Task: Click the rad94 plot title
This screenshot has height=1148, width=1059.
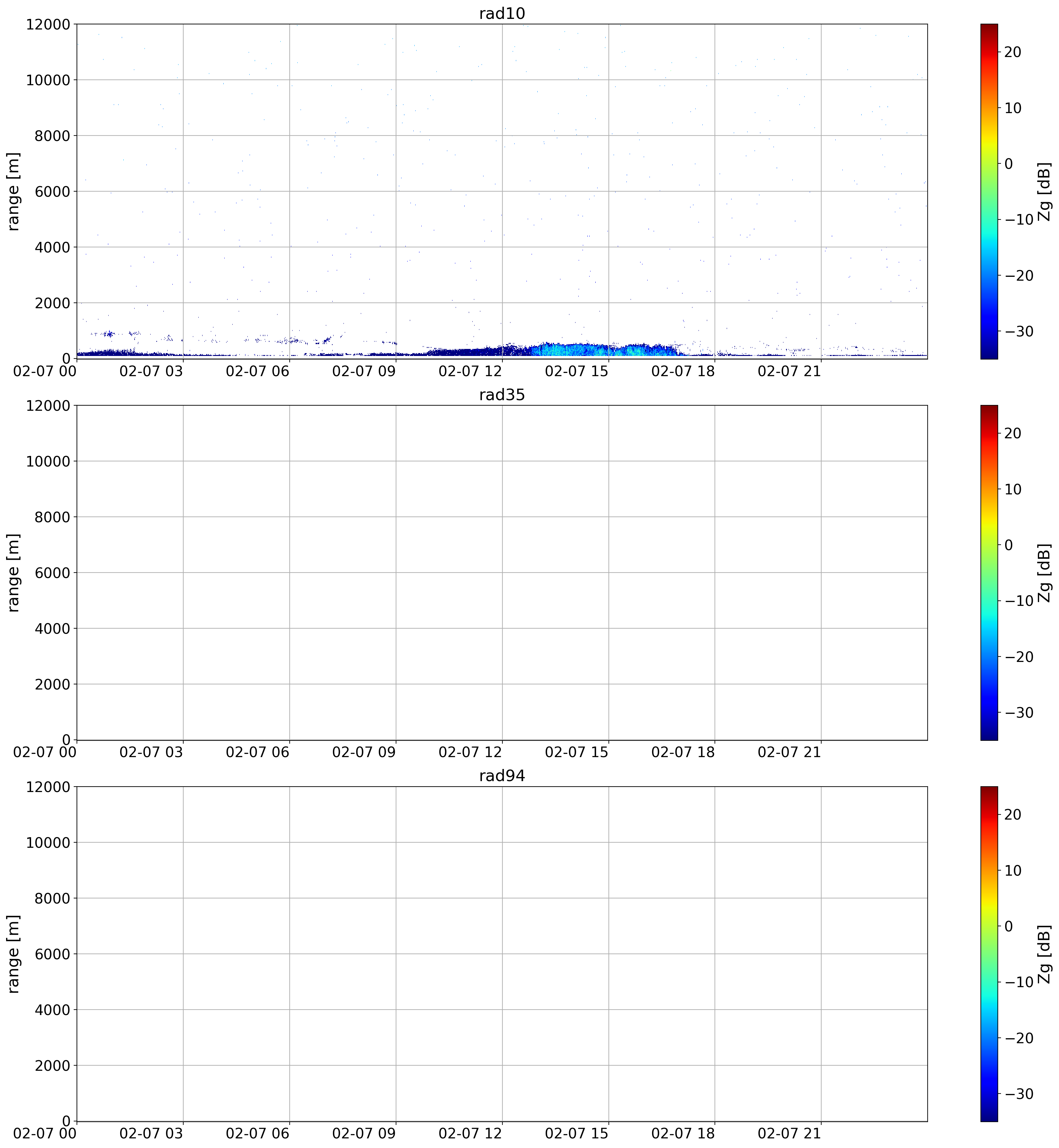Action: (x=502, y=776)
